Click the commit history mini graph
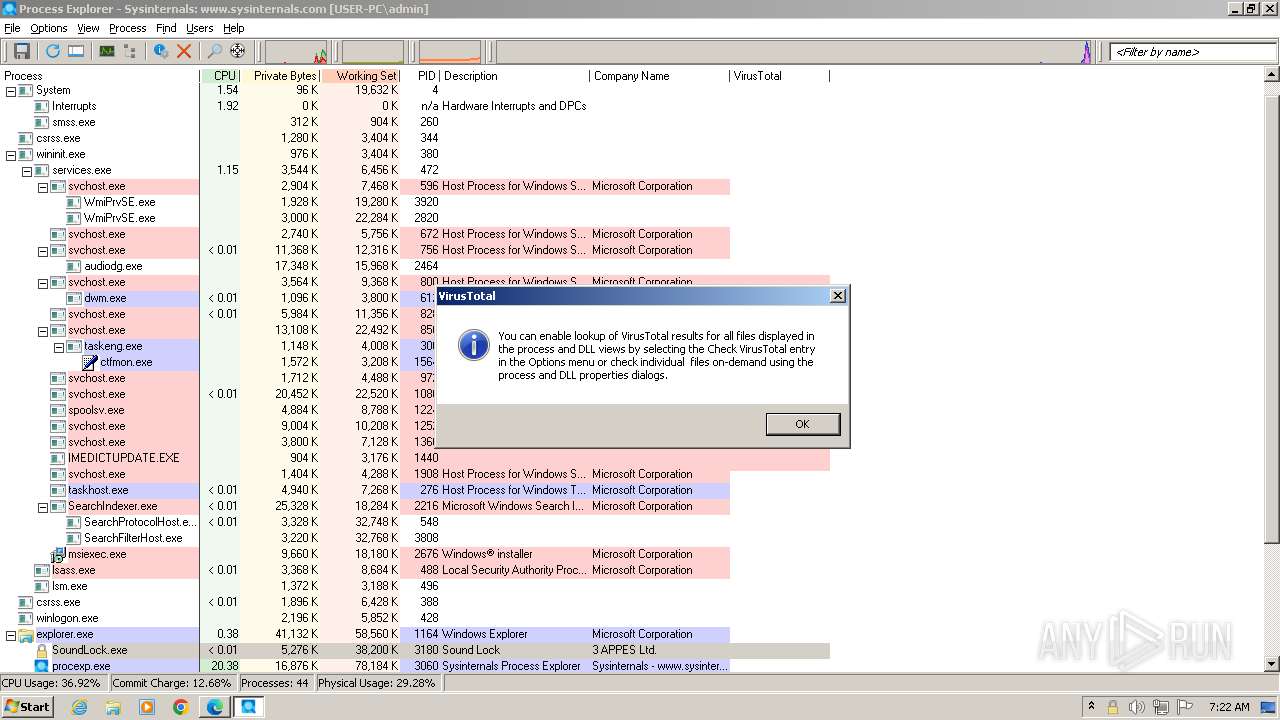The height and width of the screenshot is (720, 1280). coord(373,52)
